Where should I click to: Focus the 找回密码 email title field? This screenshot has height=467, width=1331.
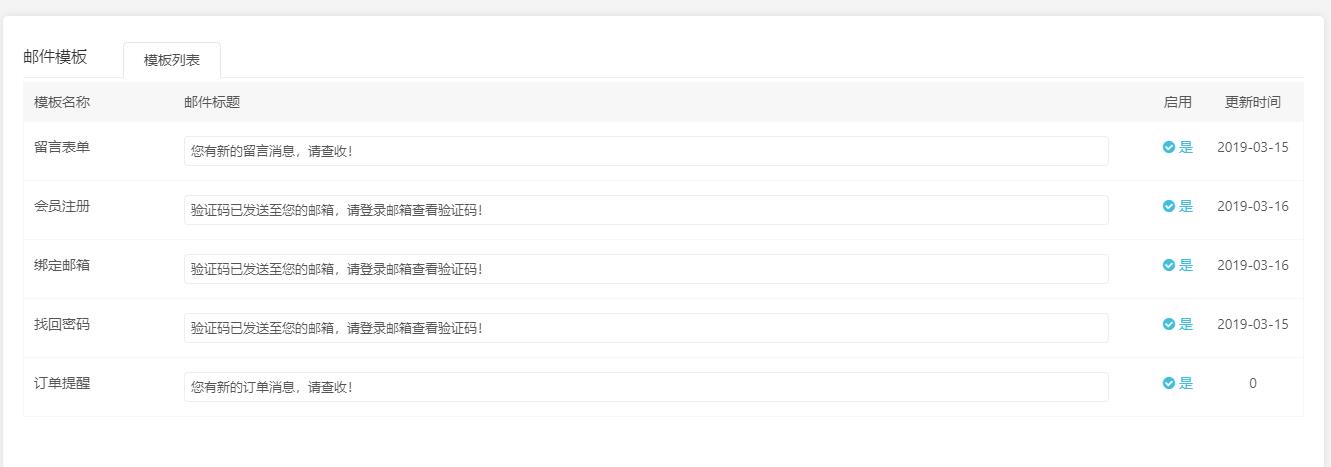646,328
